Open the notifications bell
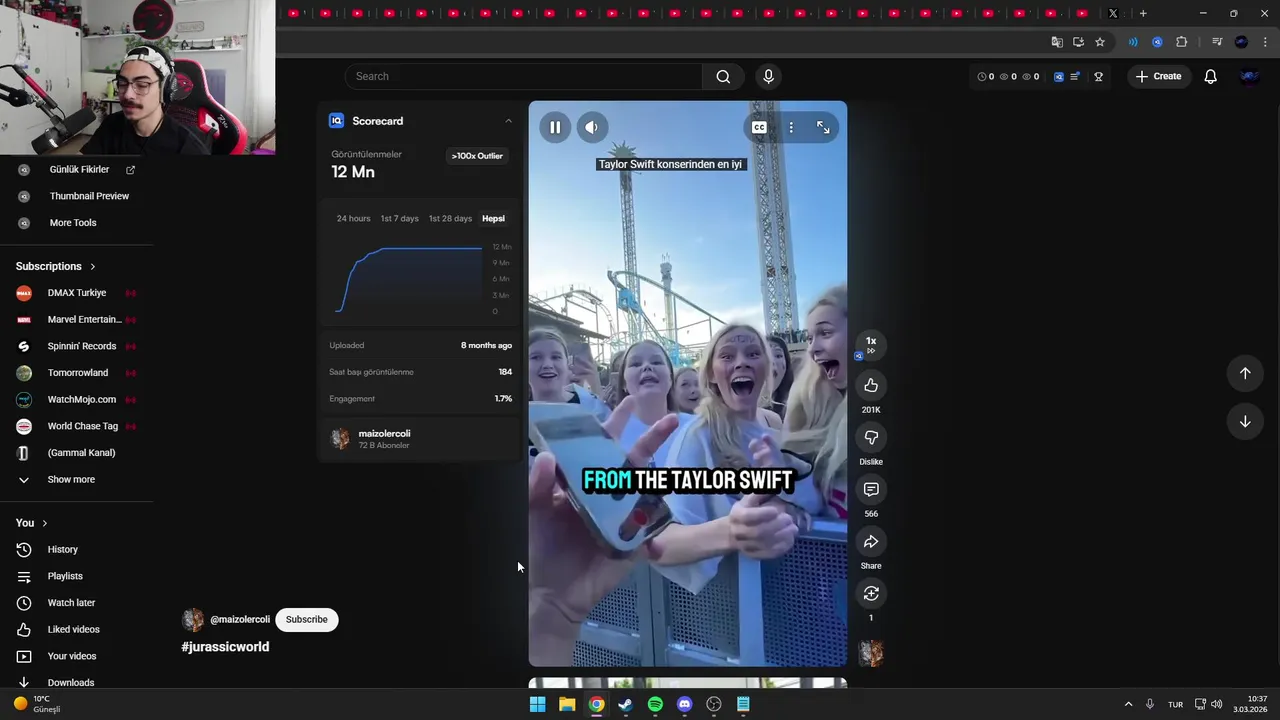 pyautogui.click(x=1210, y=76)
